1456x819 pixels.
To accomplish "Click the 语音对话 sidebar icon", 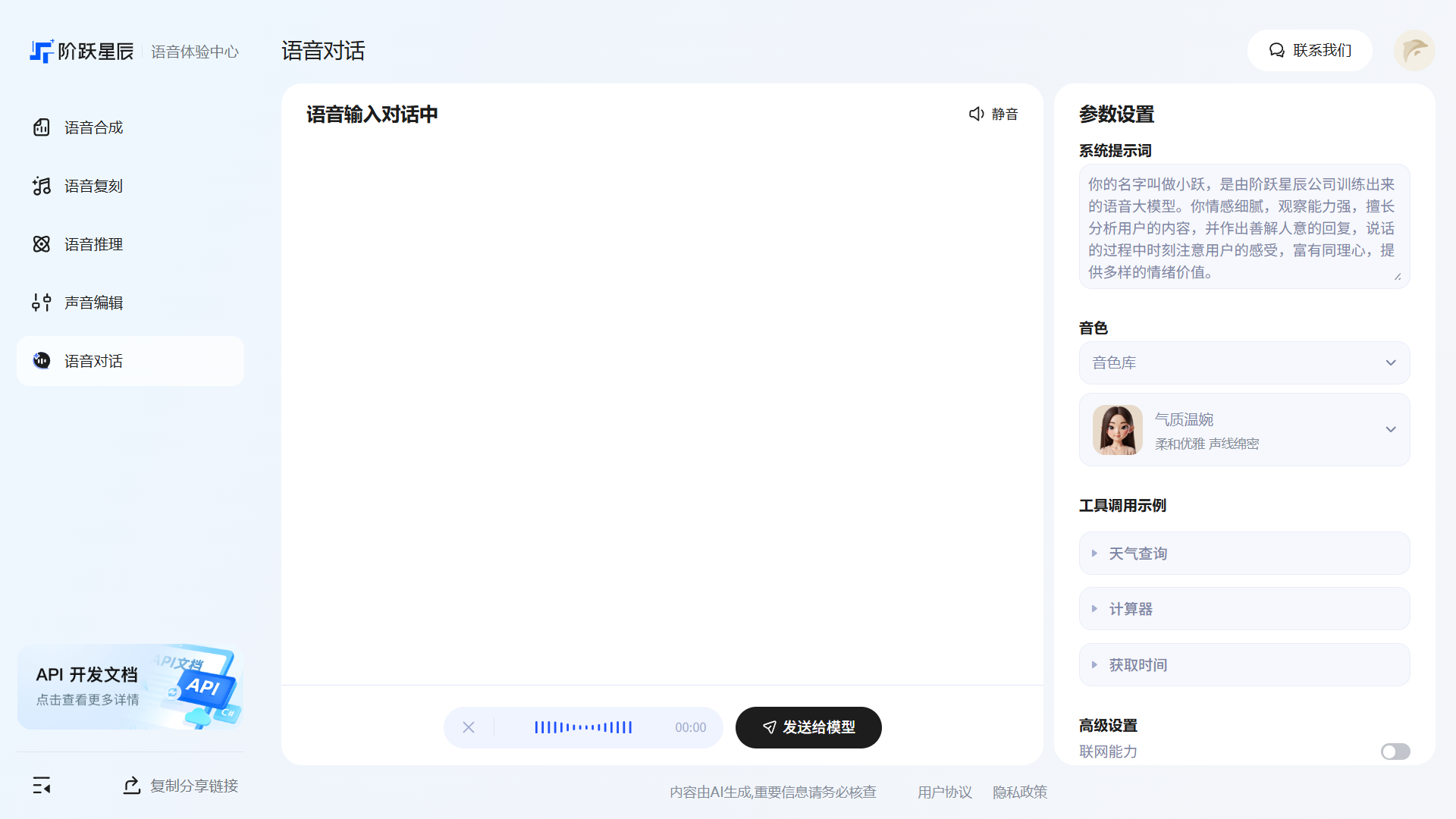I will [x=42, y=361].
